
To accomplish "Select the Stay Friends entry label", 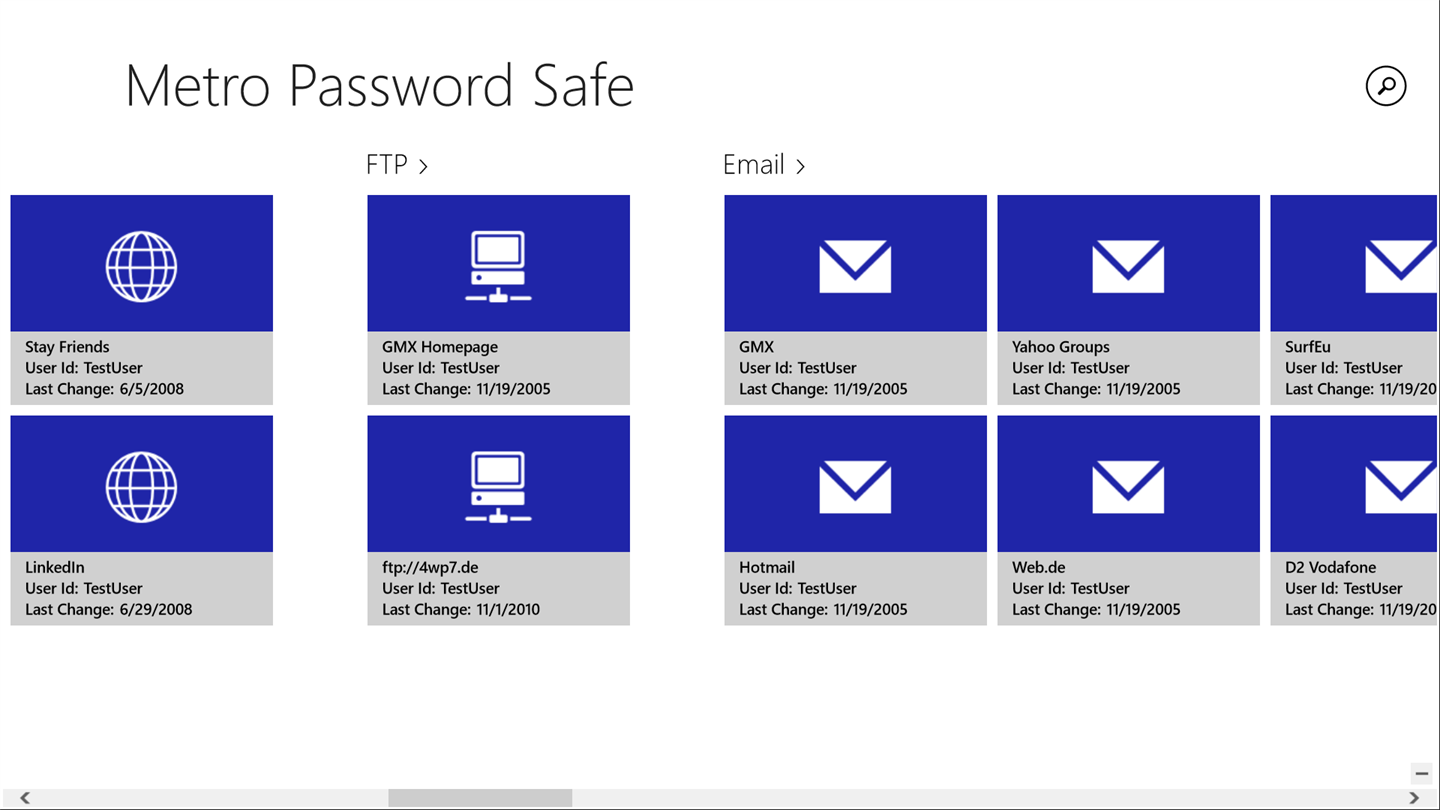I will click(67, 347).
